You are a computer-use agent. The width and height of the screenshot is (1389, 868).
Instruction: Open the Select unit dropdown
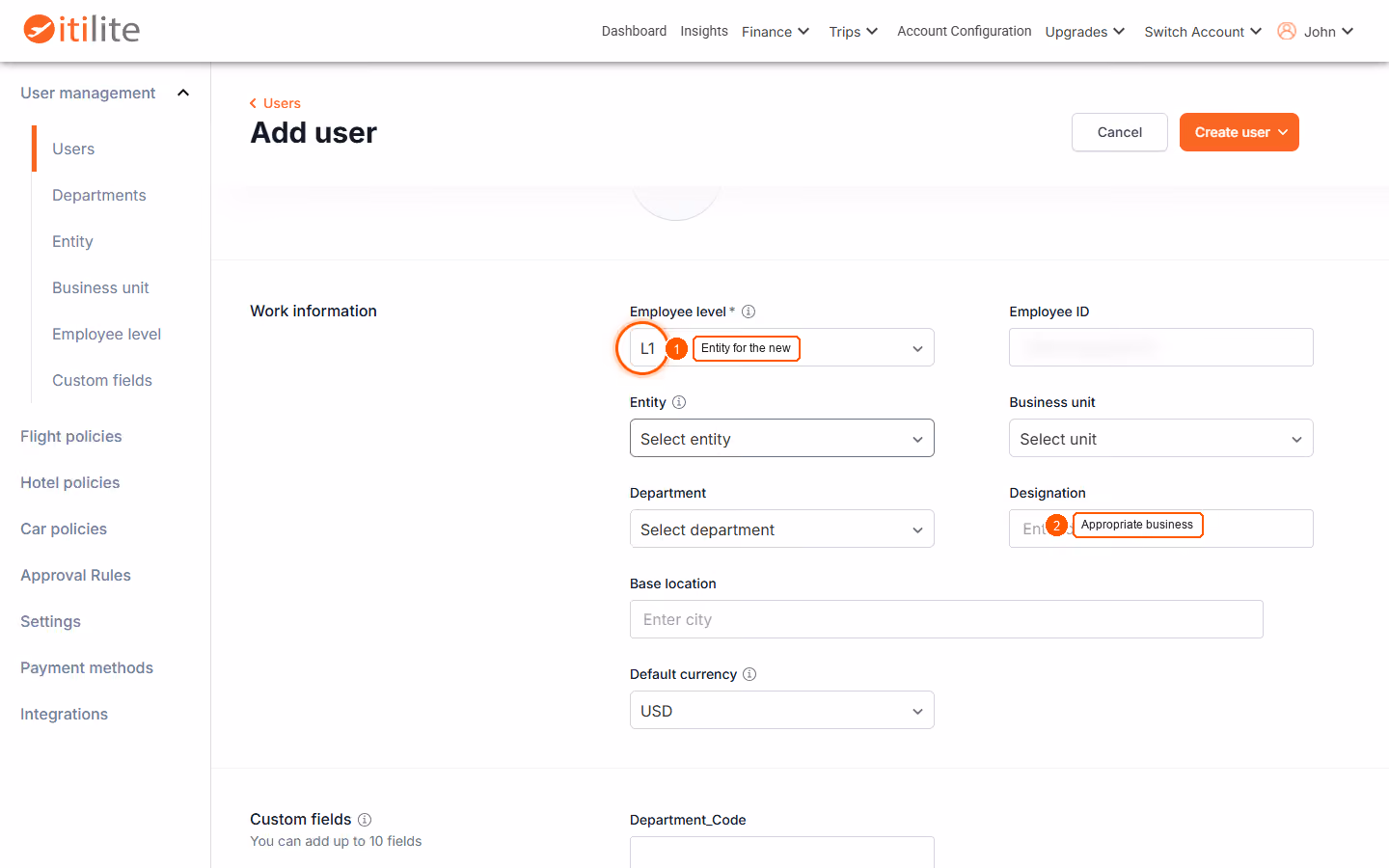(1161, 438)
